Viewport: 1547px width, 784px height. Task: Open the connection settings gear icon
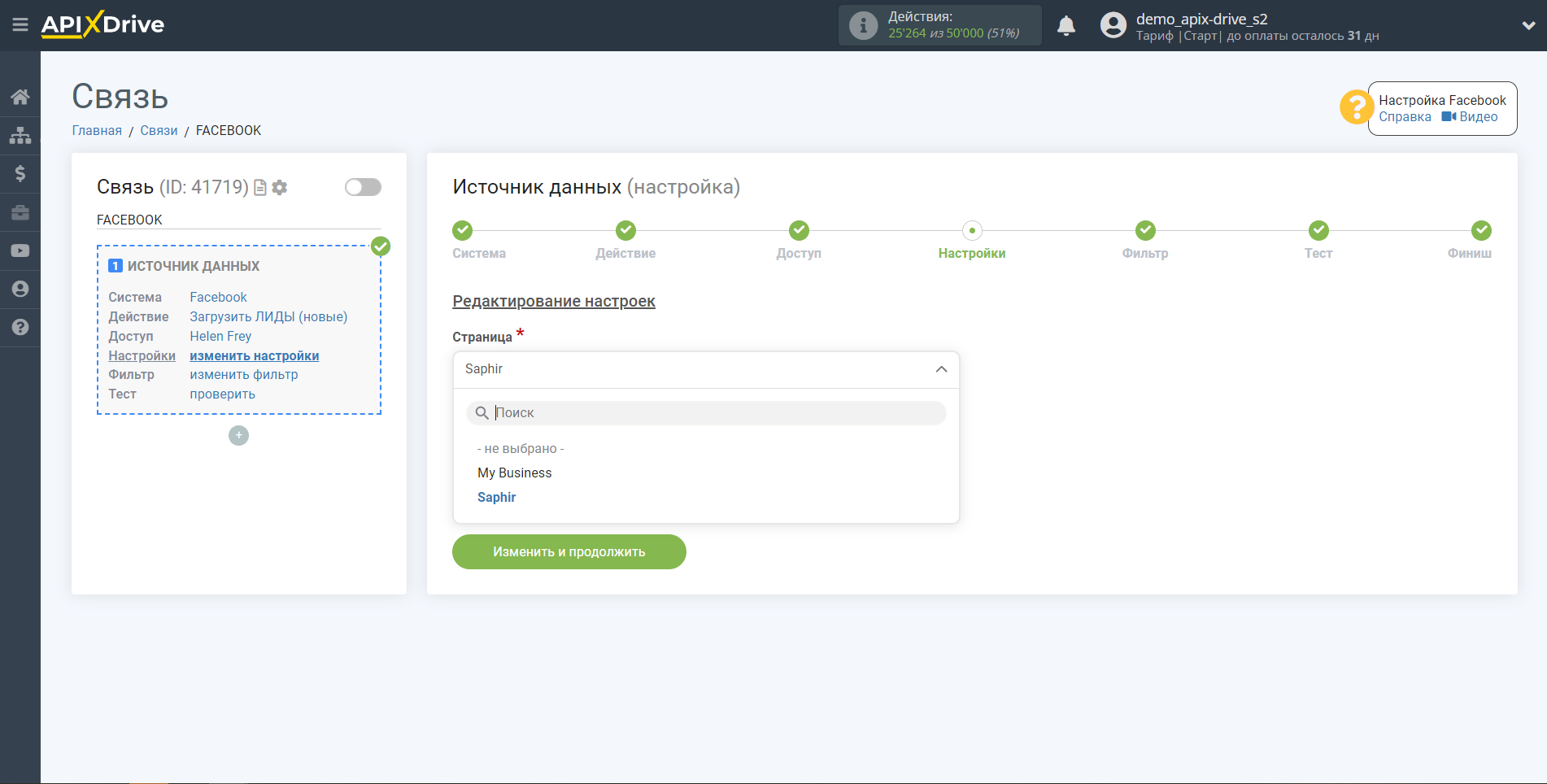pyautogui.click(x=280, y=188)
